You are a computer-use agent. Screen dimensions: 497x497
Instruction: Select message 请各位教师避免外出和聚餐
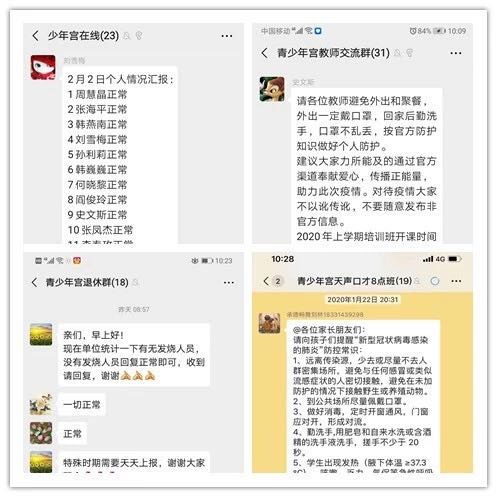[366, 166]
